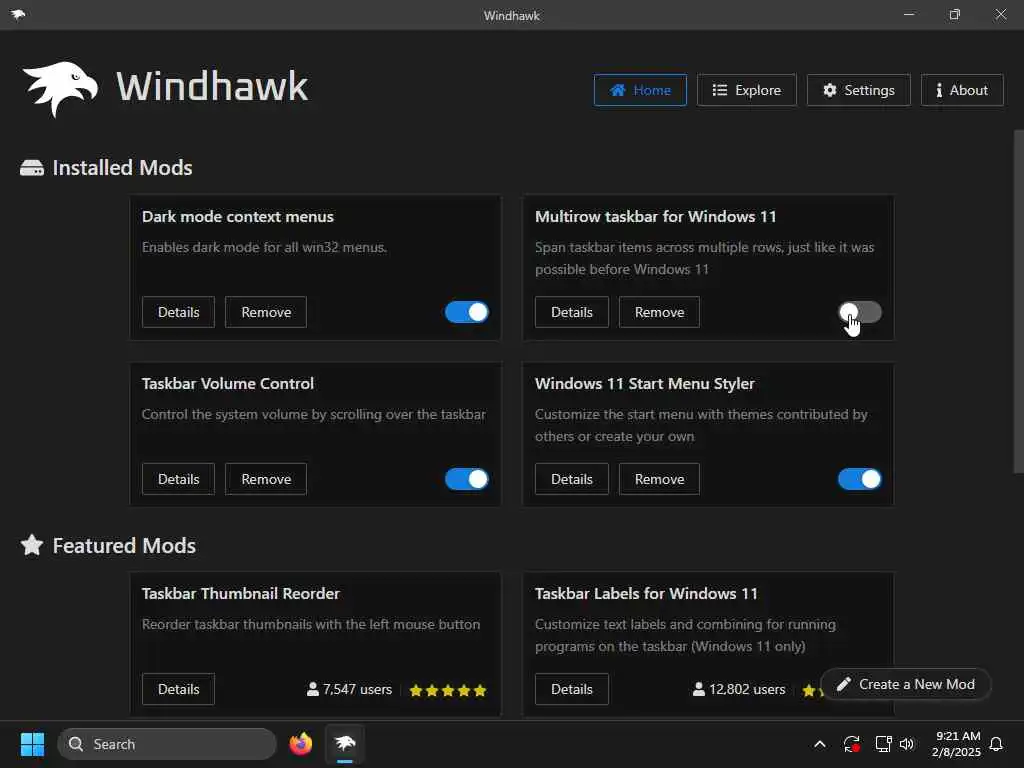Click the 12,802 users count

click(x=739, y=690)
